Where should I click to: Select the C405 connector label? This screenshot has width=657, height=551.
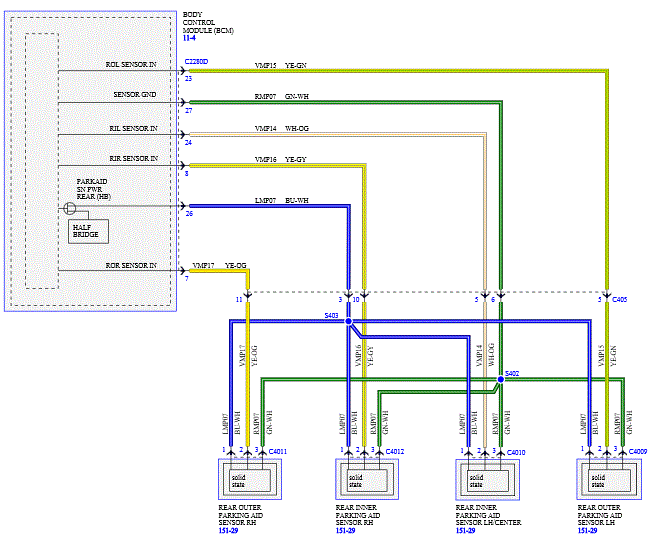click(620, 300)
